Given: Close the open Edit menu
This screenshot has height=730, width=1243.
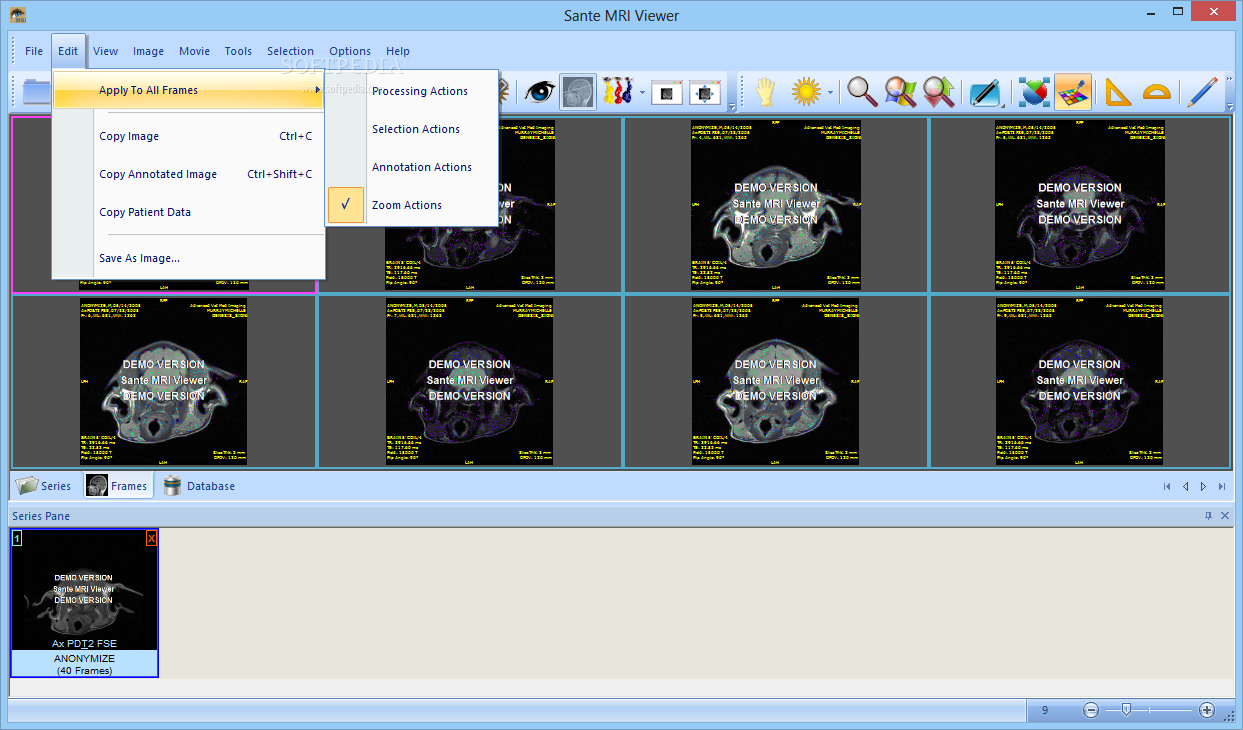Looking at the screenshot, I should (x=68, y=51).
